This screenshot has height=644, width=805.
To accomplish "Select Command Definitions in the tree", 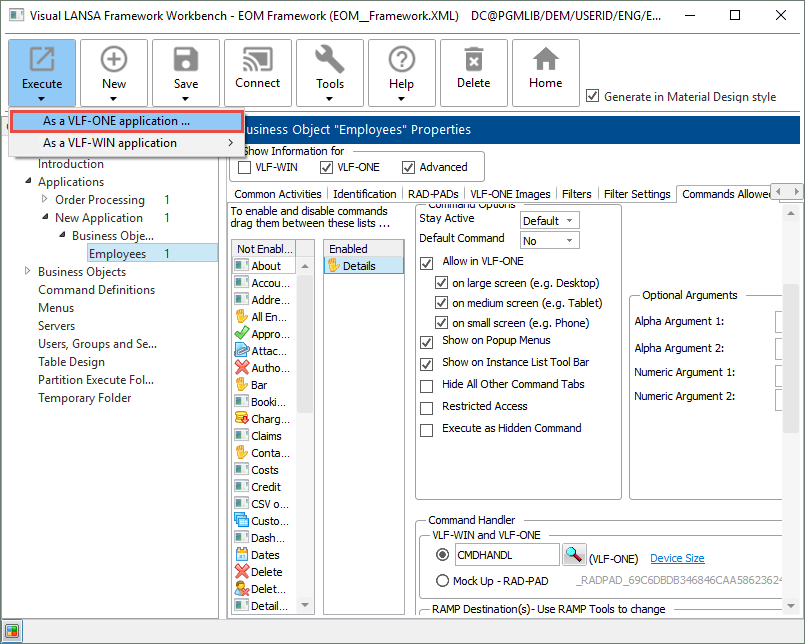I will click(x=97, y=290).
